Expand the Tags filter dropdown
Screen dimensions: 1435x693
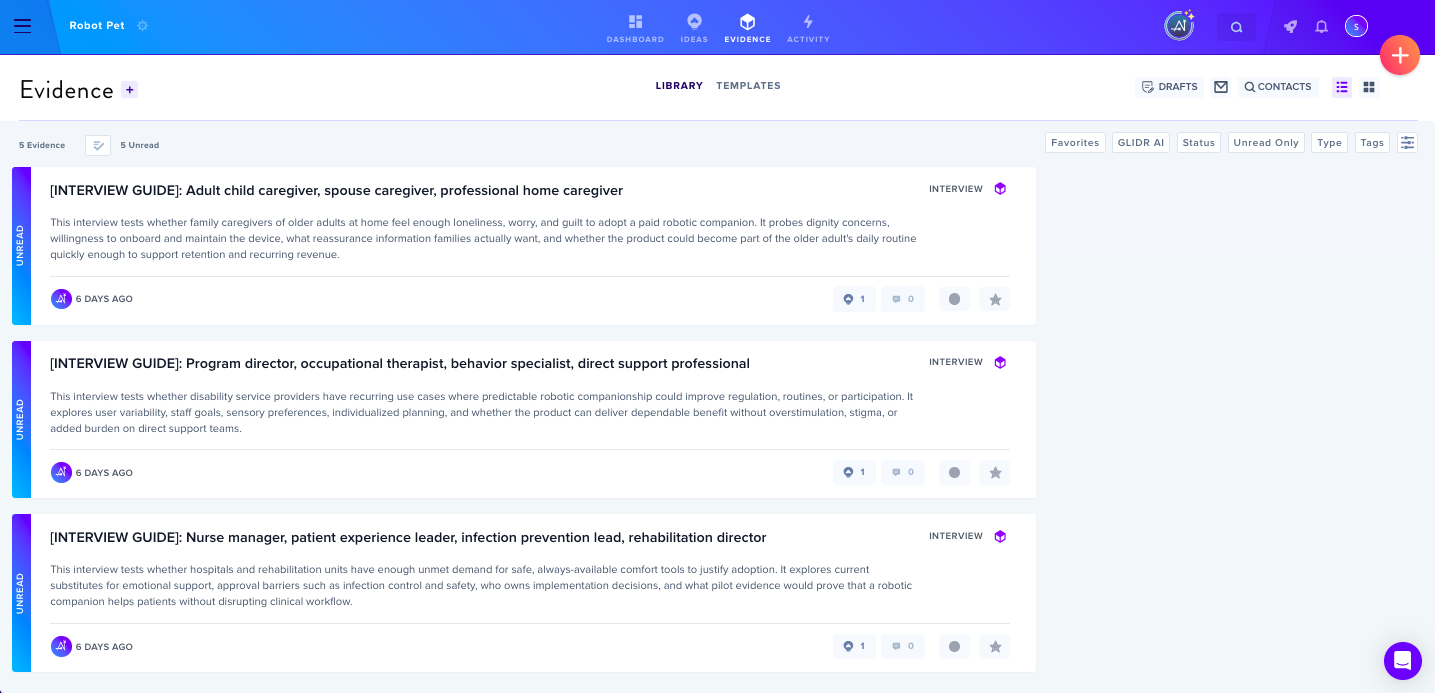tap(1372, 143)
